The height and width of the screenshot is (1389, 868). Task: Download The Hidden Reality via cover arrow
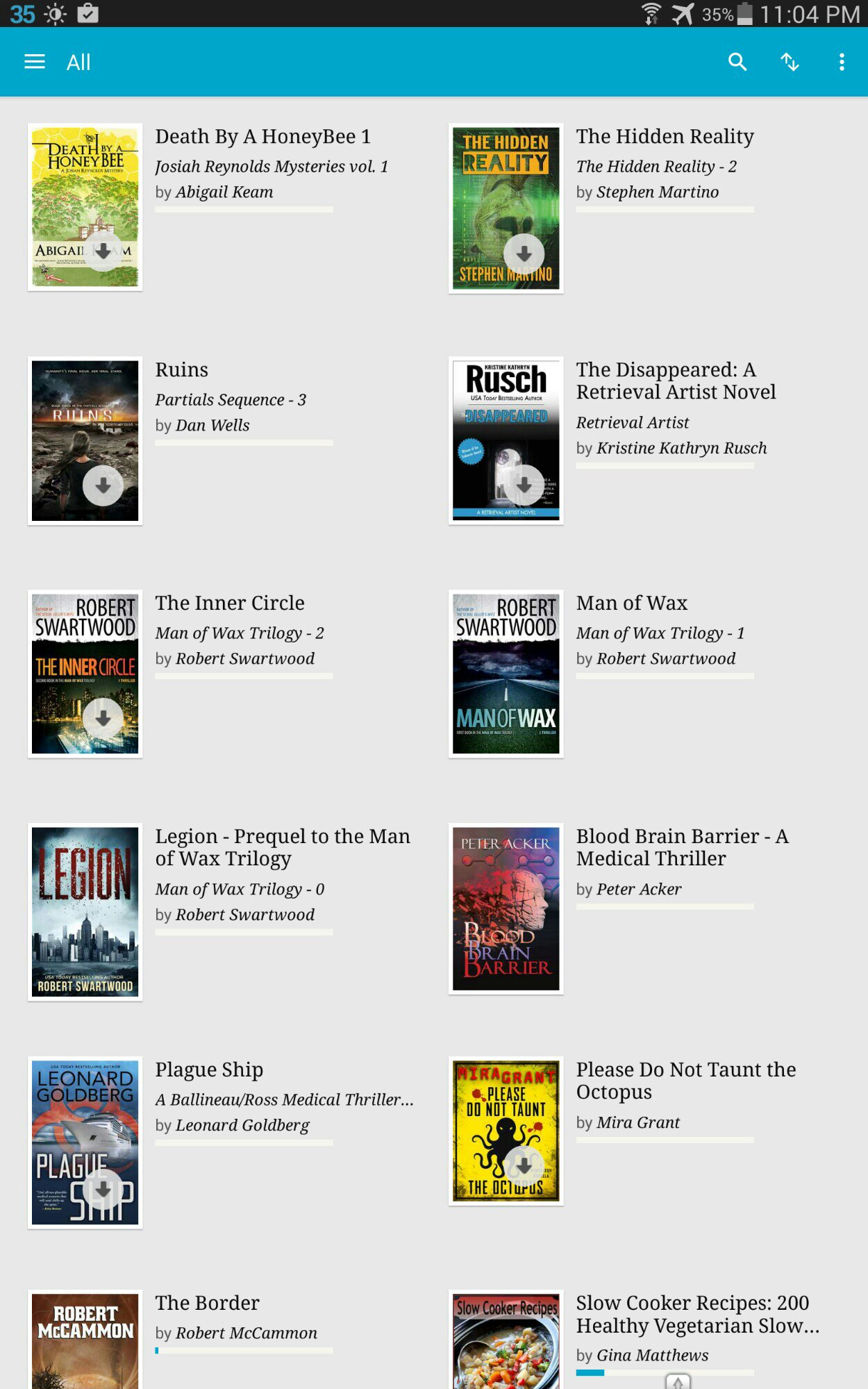[524, 254]
